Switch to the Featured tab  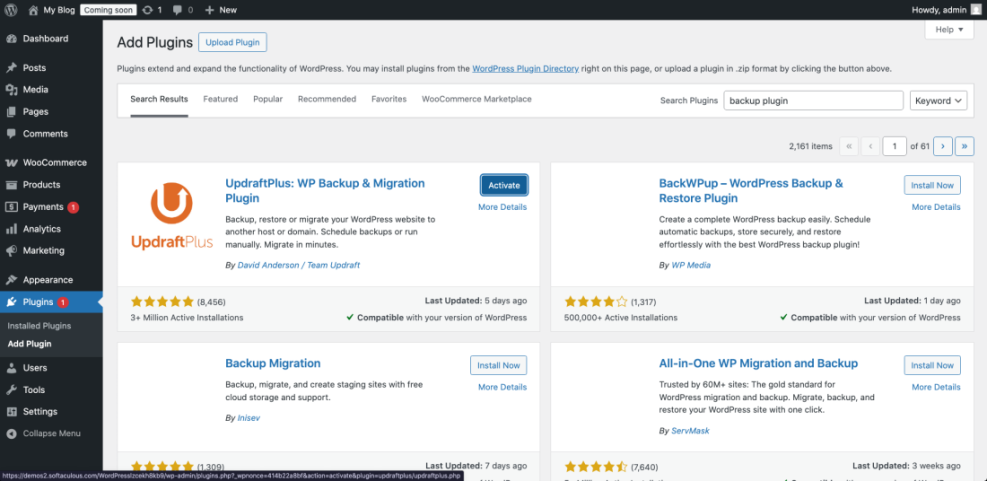[220, 99]
